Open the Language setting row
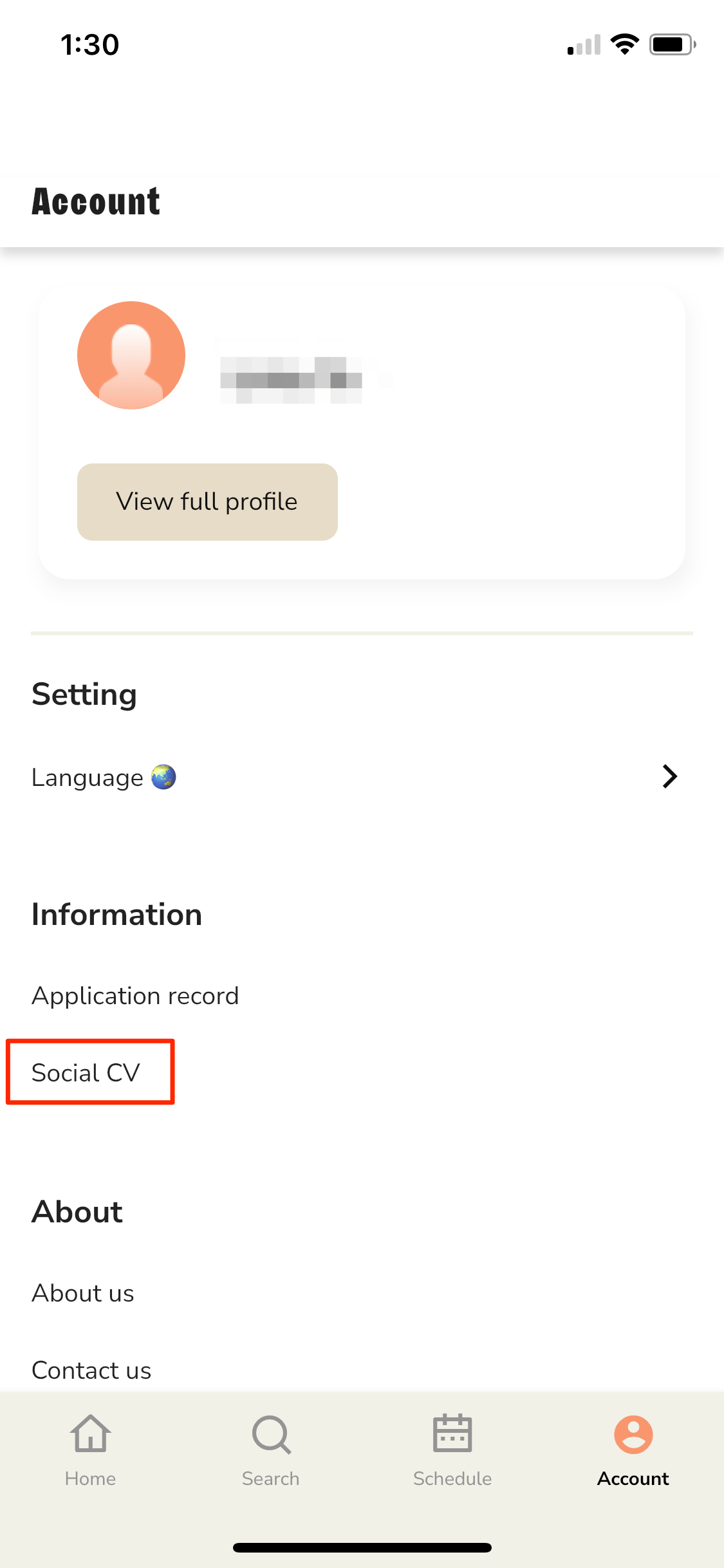This screenshot has width=724, height=1568. [x=362, y=777]
